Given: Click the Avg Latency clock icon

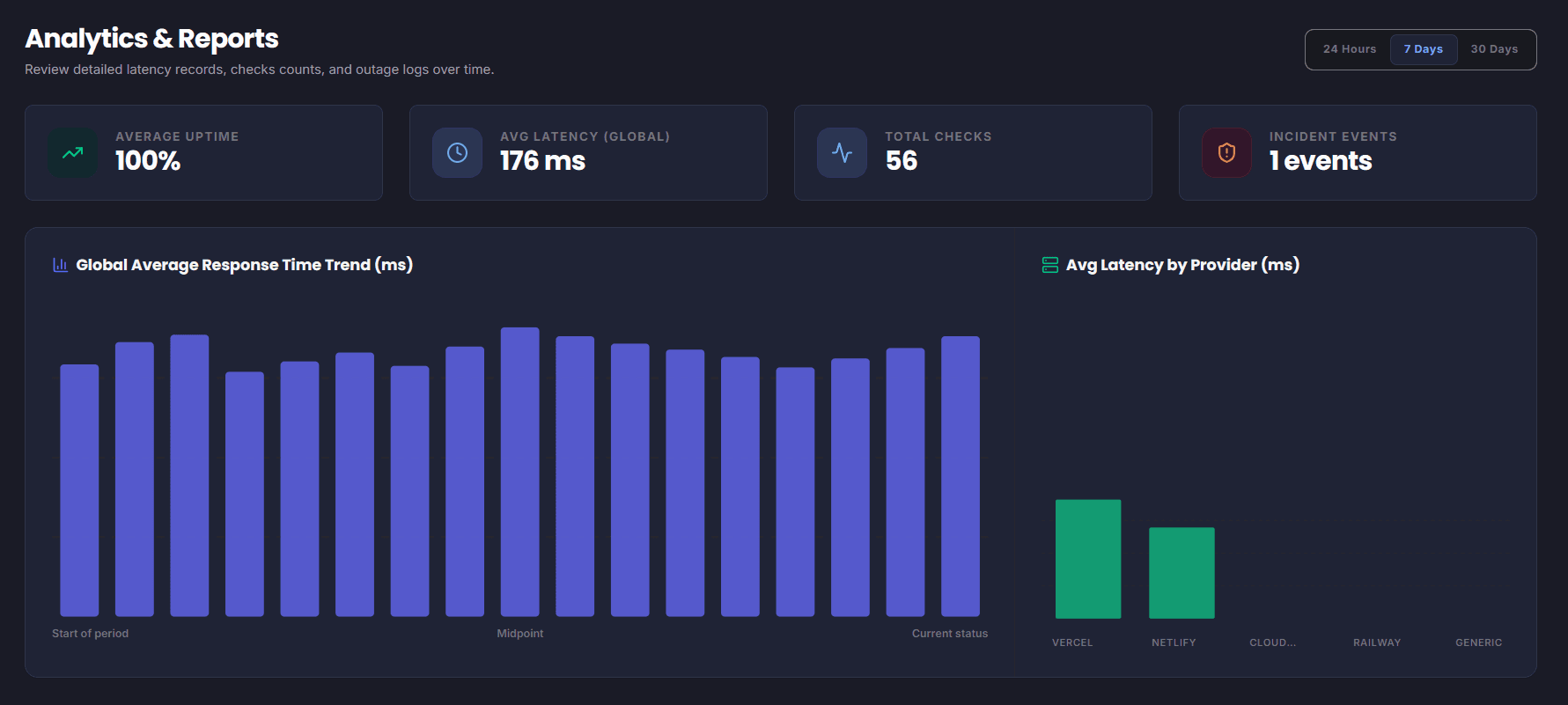Looking at the screenshot, I should click(457, 153).
